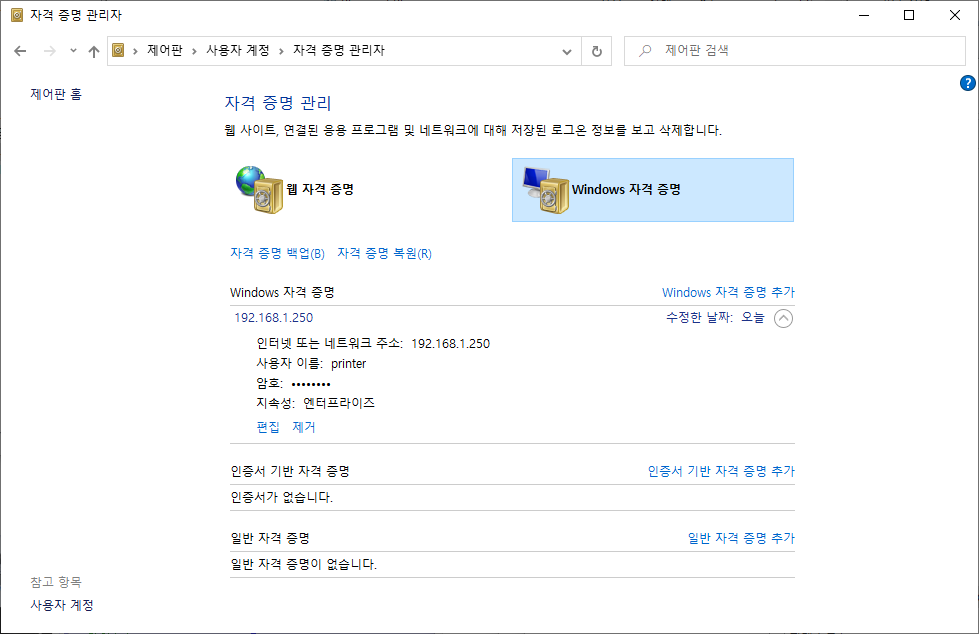
Task: Click the title bar 자격 증명 관리자 icon
Action: tap(17, 15)
